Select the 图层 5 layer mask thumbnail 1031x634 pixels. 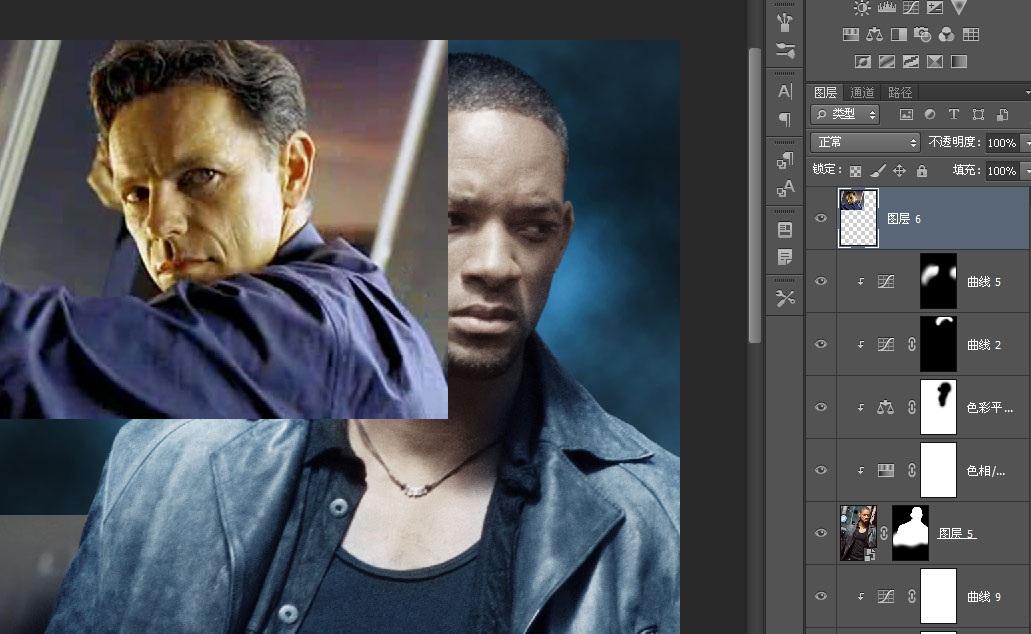[910, 533]
